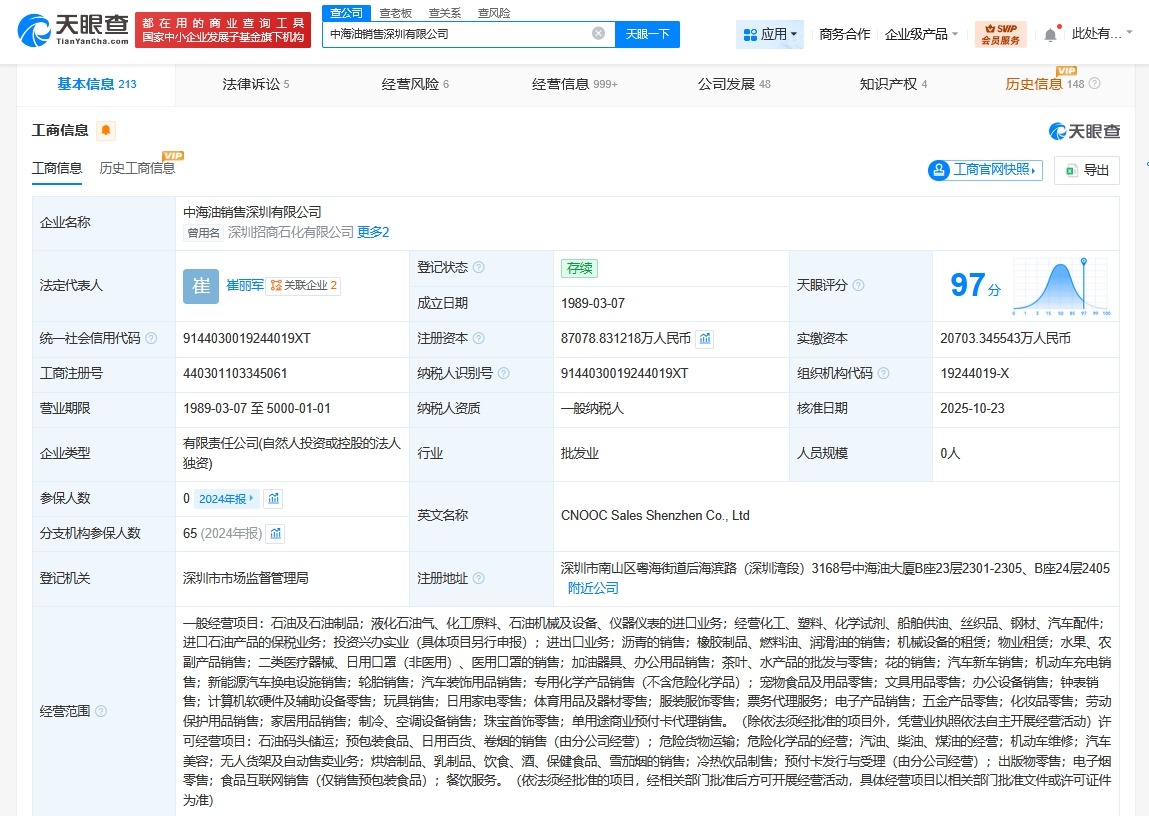Click the 应用 apps grid icon

749,33
